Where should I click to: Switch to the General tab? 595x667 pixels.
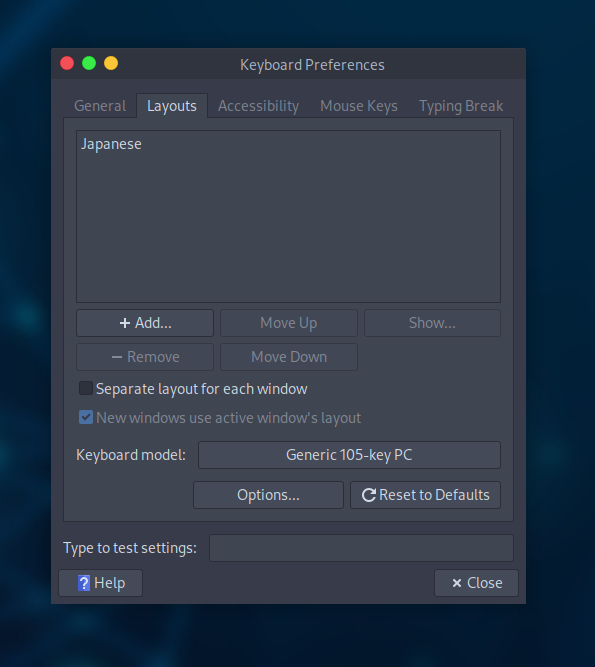pyautogui.click(x=100, y=106)
